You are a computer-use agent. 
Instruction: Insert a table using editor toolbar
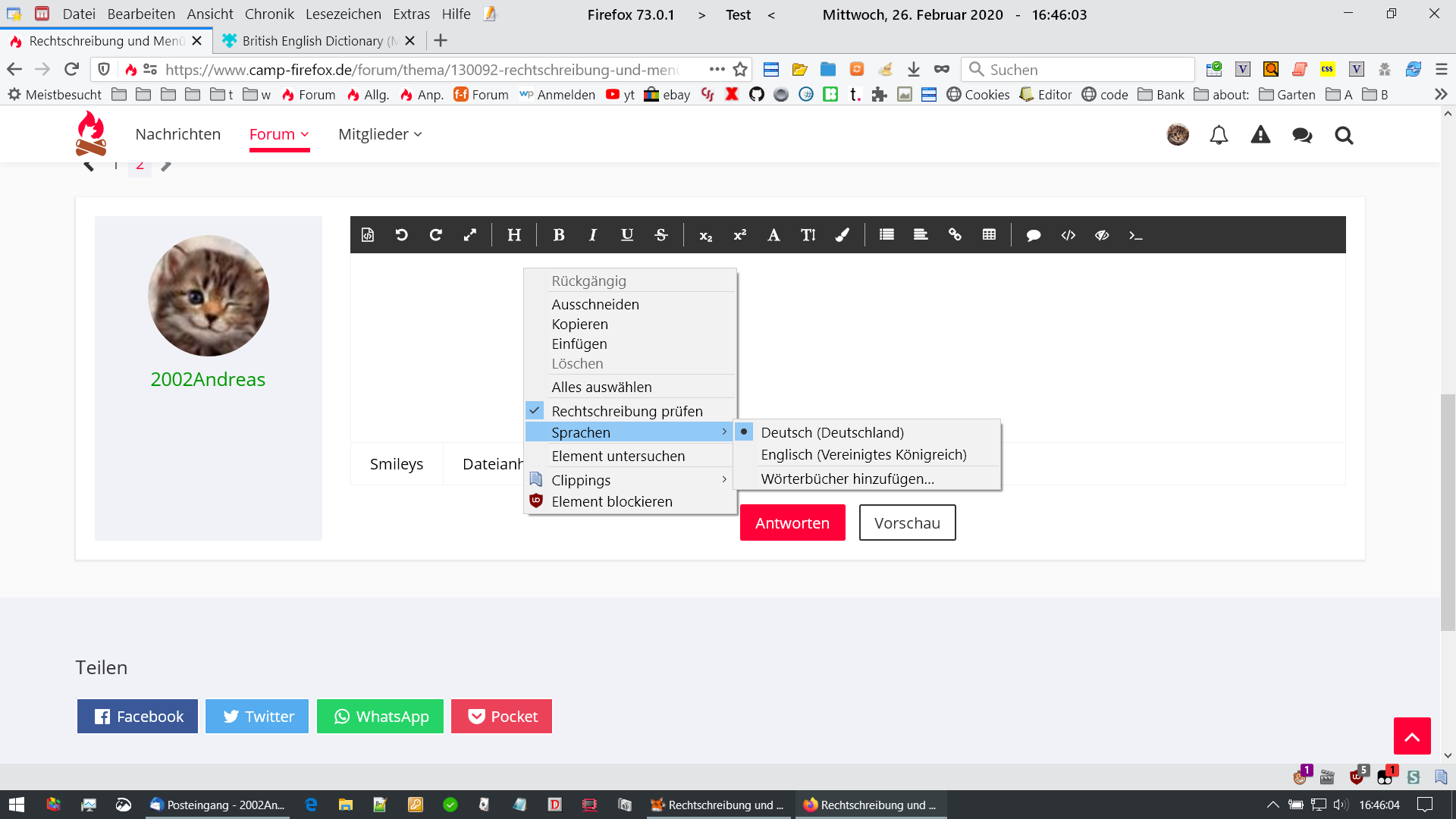989,235
